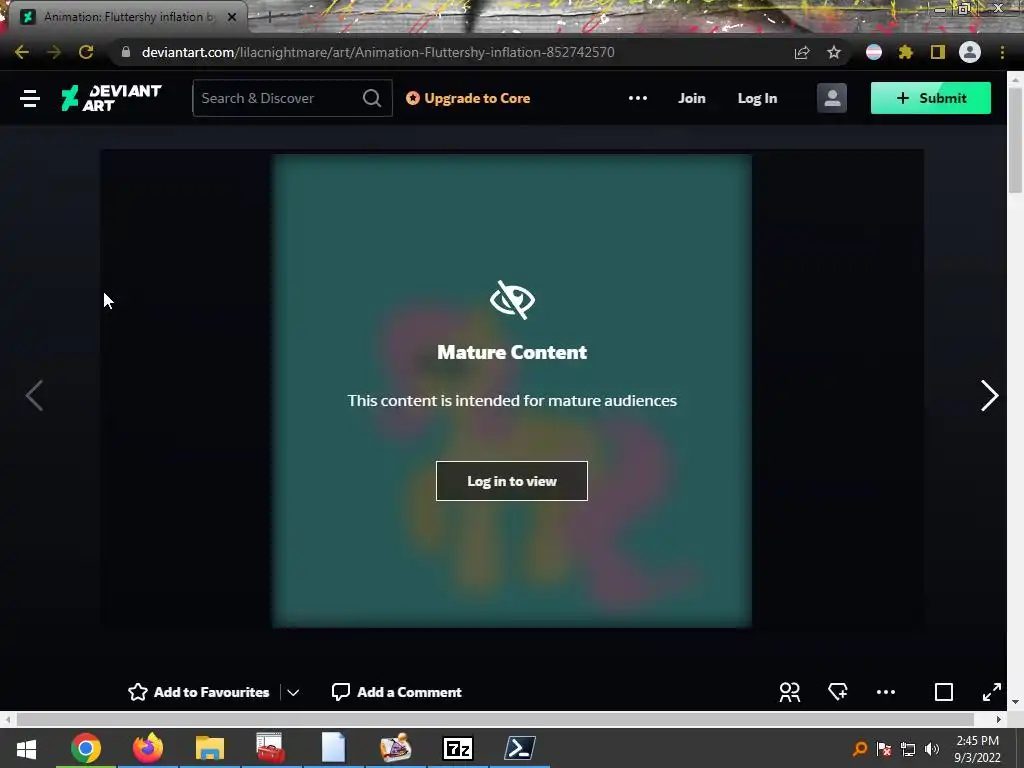Click Log in to view button
This screenshot has width=1024, height=768.
click(x=512, y=481)
